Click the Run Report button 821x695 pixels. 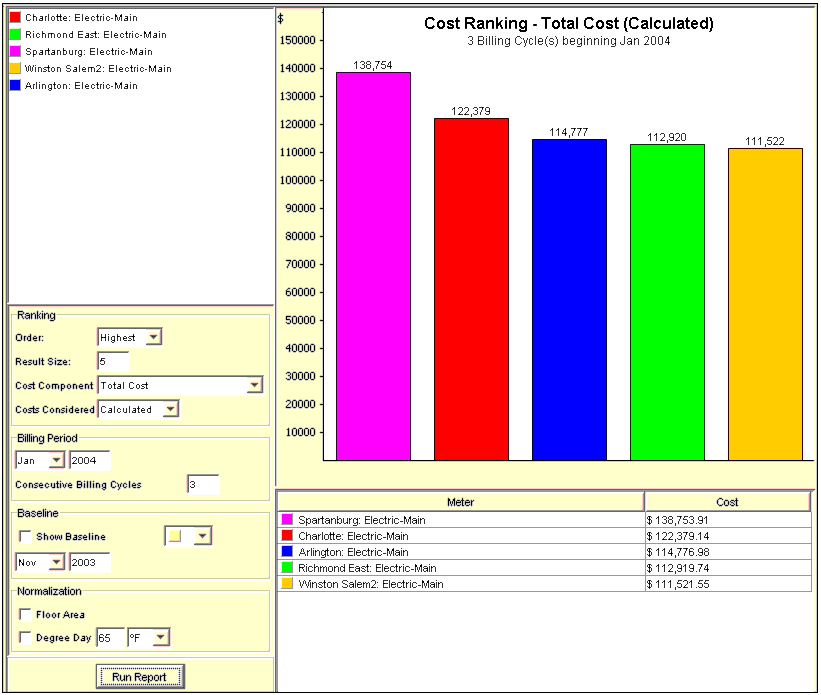140,677
